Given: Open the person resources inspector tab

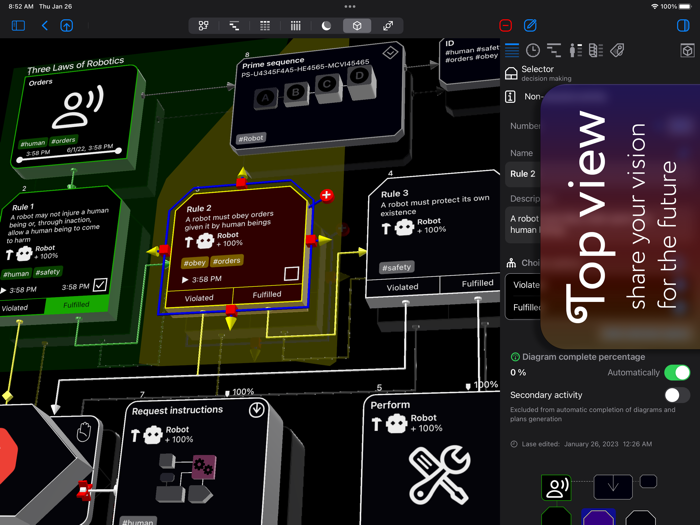Looking at the screenshot, I should click(x=575, y=50).
